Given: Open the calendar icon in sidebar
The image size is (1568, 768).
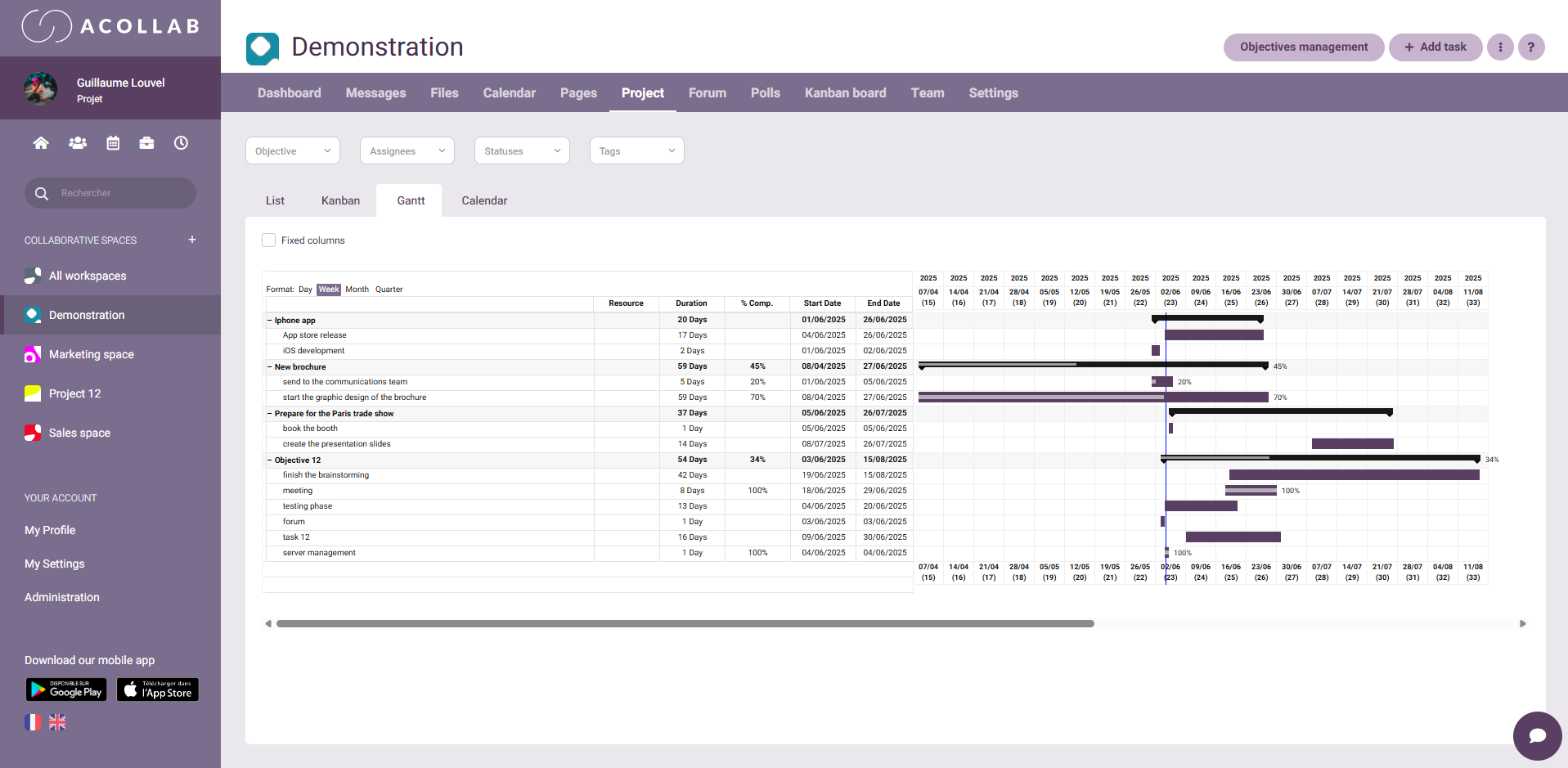Looking at the screenshot, I should point(113,143).
